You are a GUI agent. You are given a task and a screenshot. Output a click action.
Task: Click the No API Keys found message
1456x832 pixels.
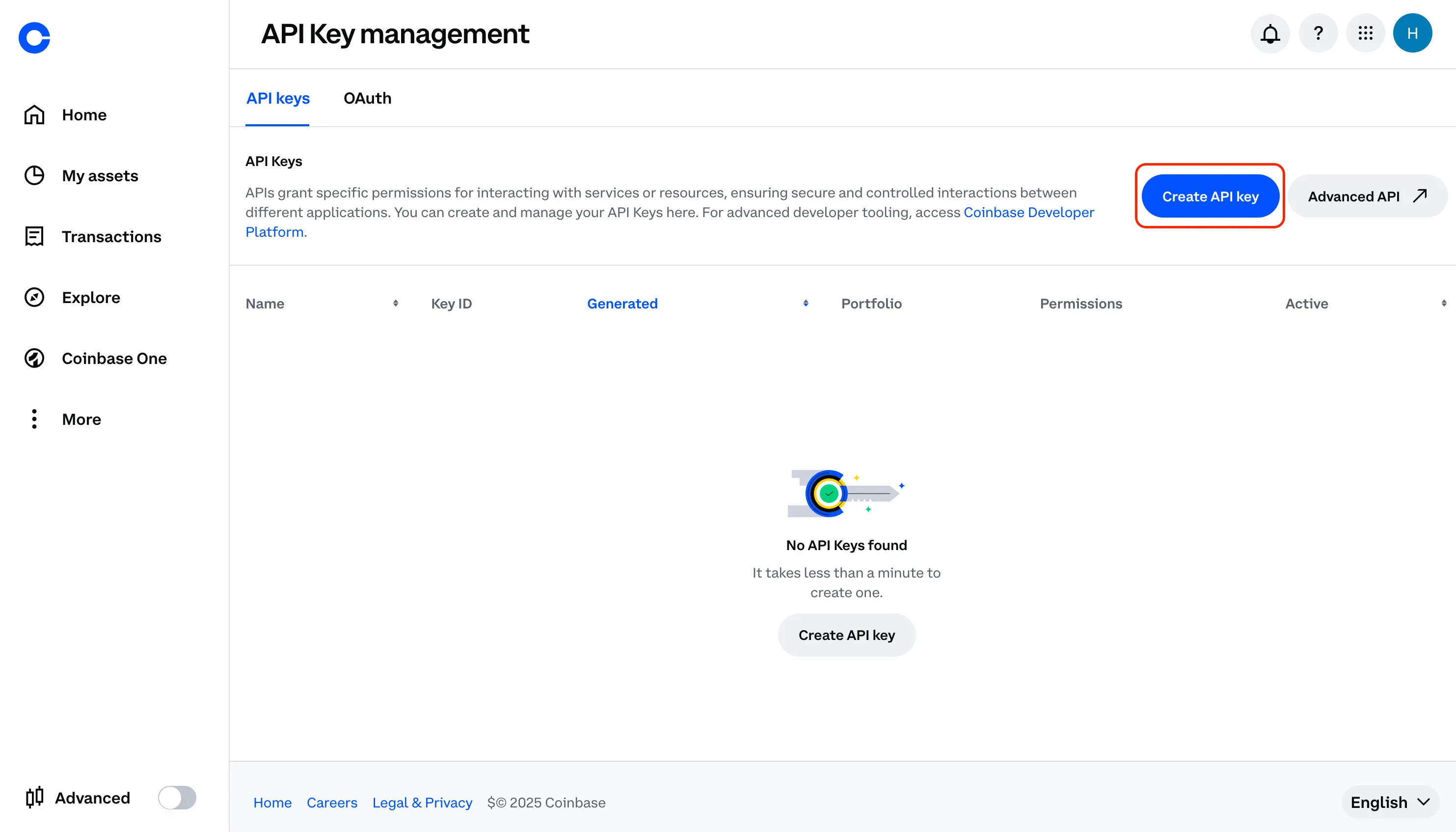tap(846, 545)
